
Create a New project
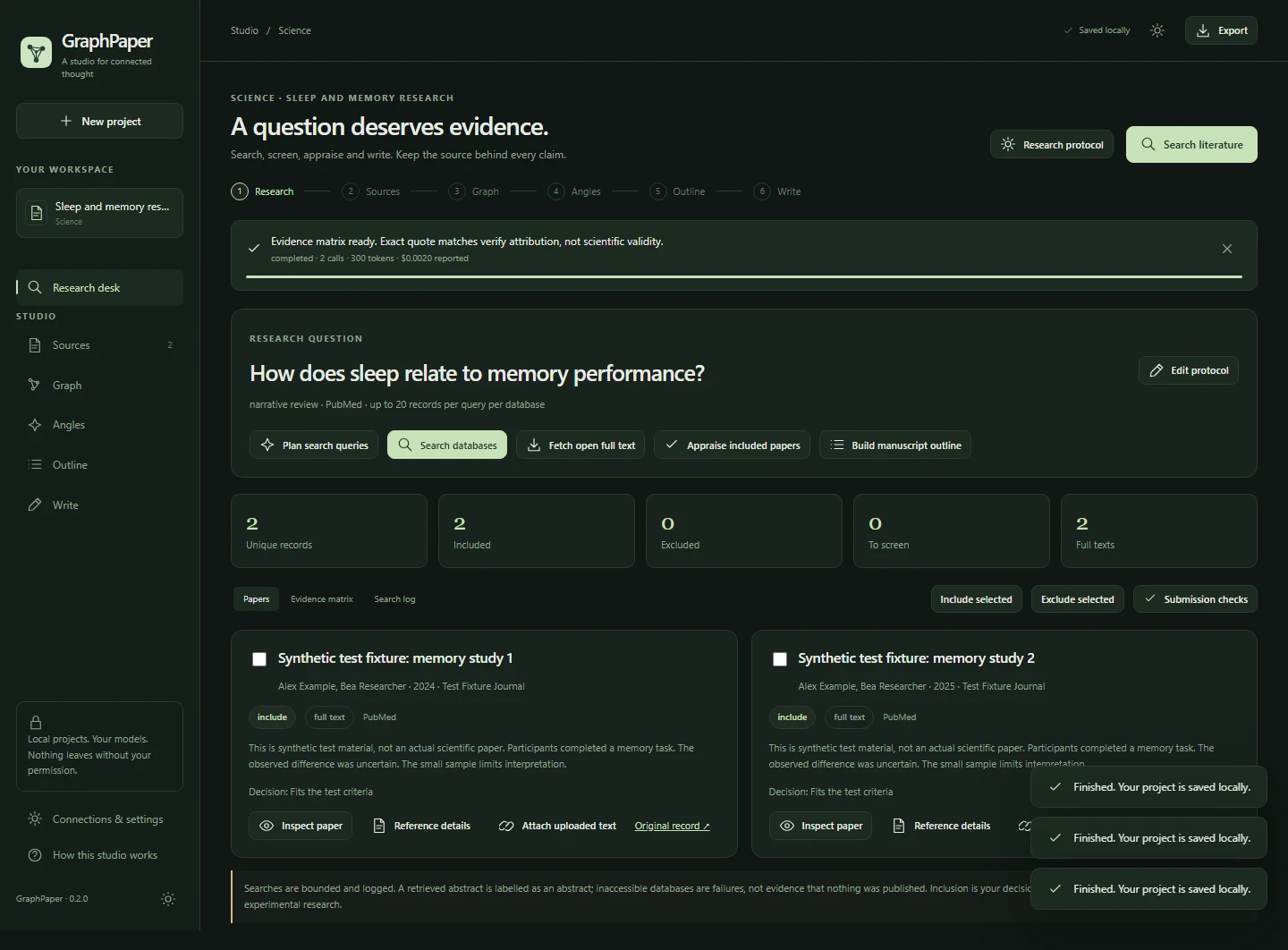[x=99, y=121]
